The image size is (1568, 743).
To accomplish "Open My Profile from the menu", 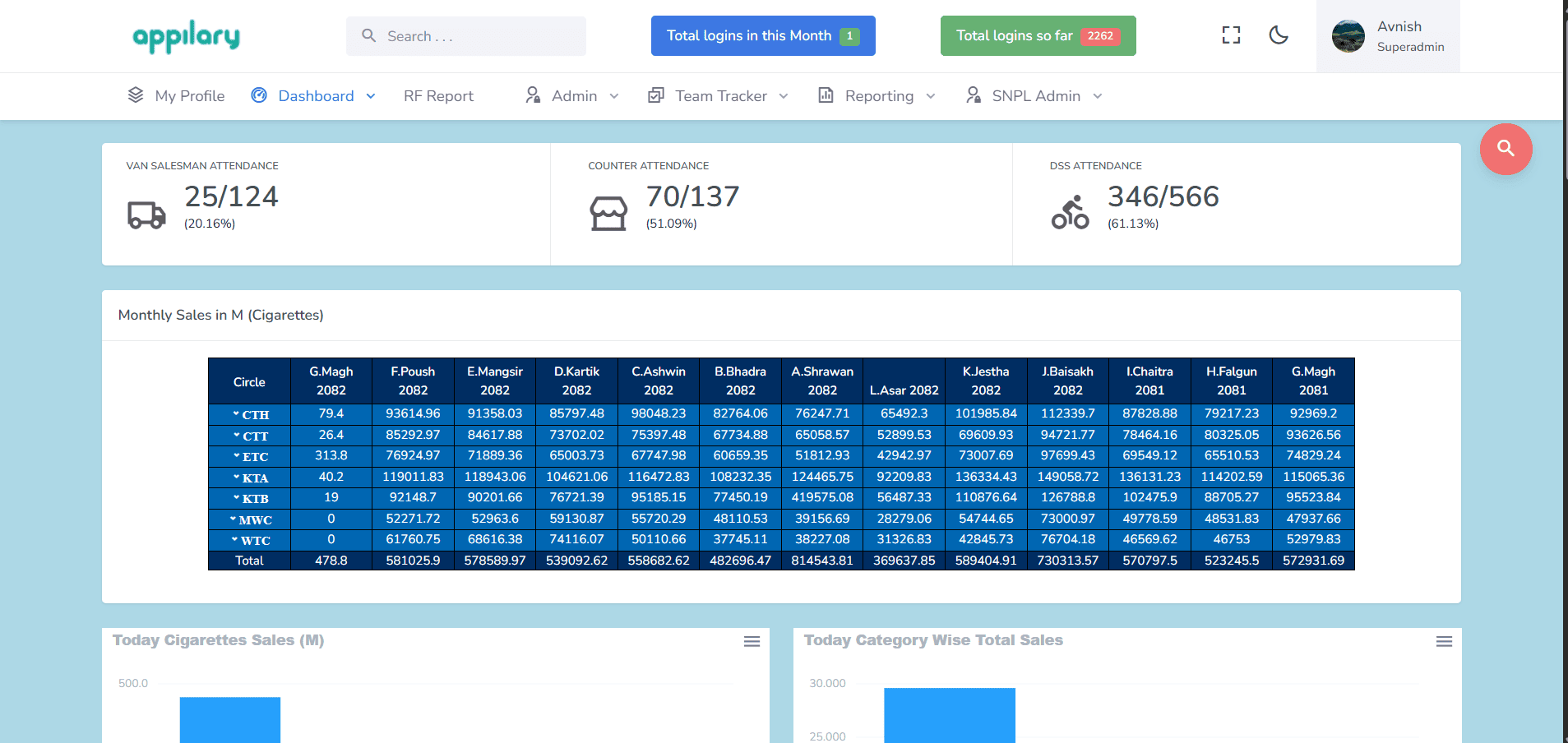I will click(190, 95).
